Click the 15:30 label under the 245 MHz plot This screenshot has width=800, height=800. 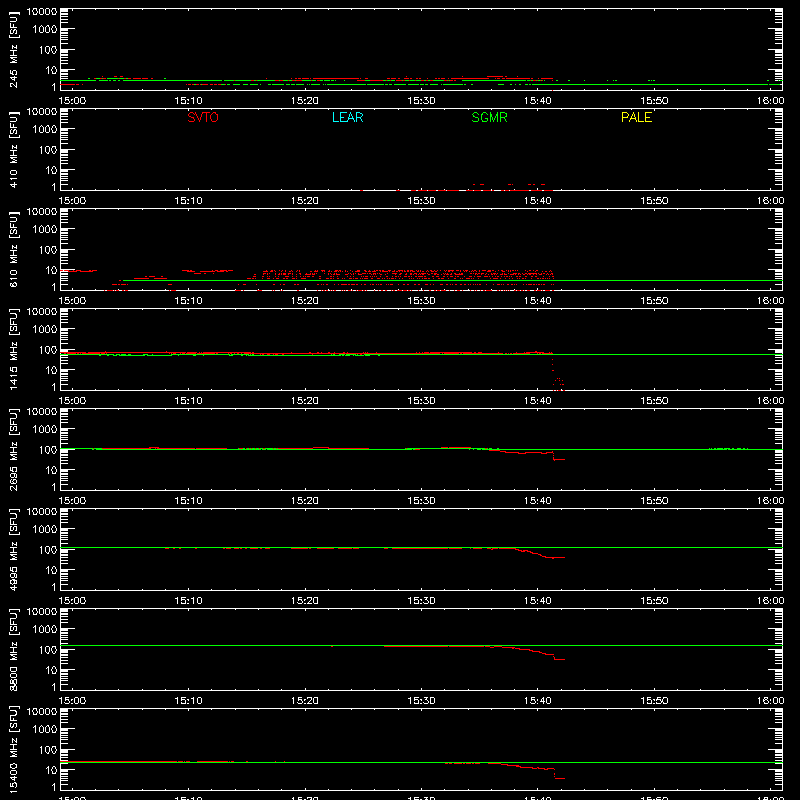[421, 101]
